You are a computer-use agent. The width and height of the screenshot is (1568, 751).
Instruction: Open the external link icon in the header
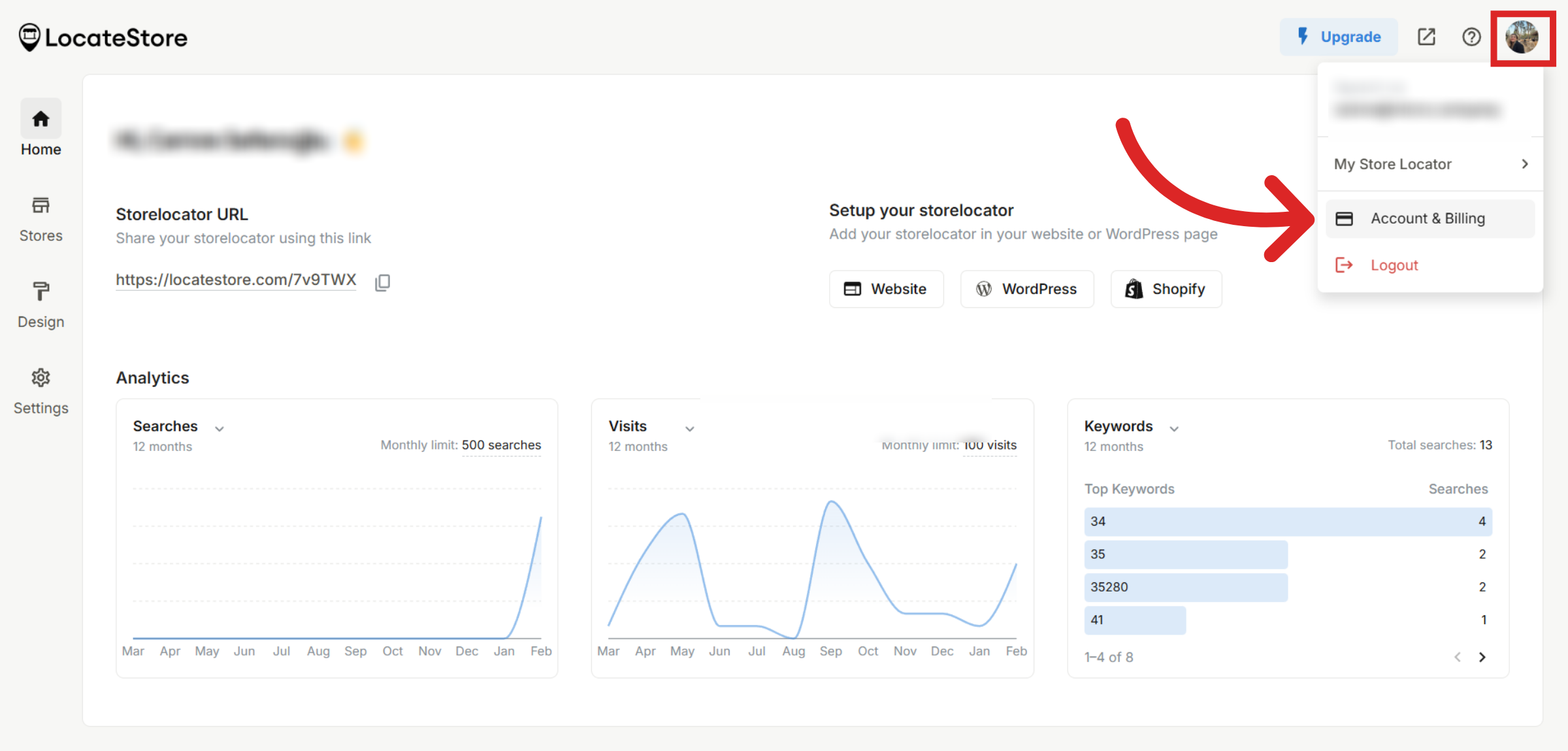pyautogui.click(x=1427, y=37)
